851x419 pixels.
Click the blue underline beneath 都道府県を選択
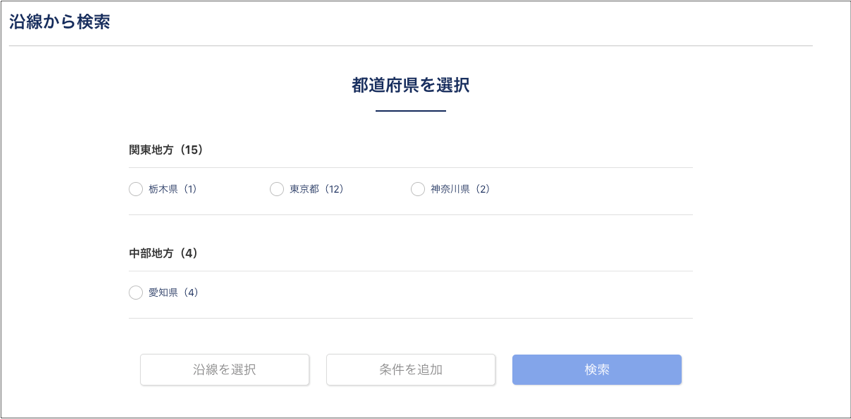pyautogui.click(x=410, y=110)
